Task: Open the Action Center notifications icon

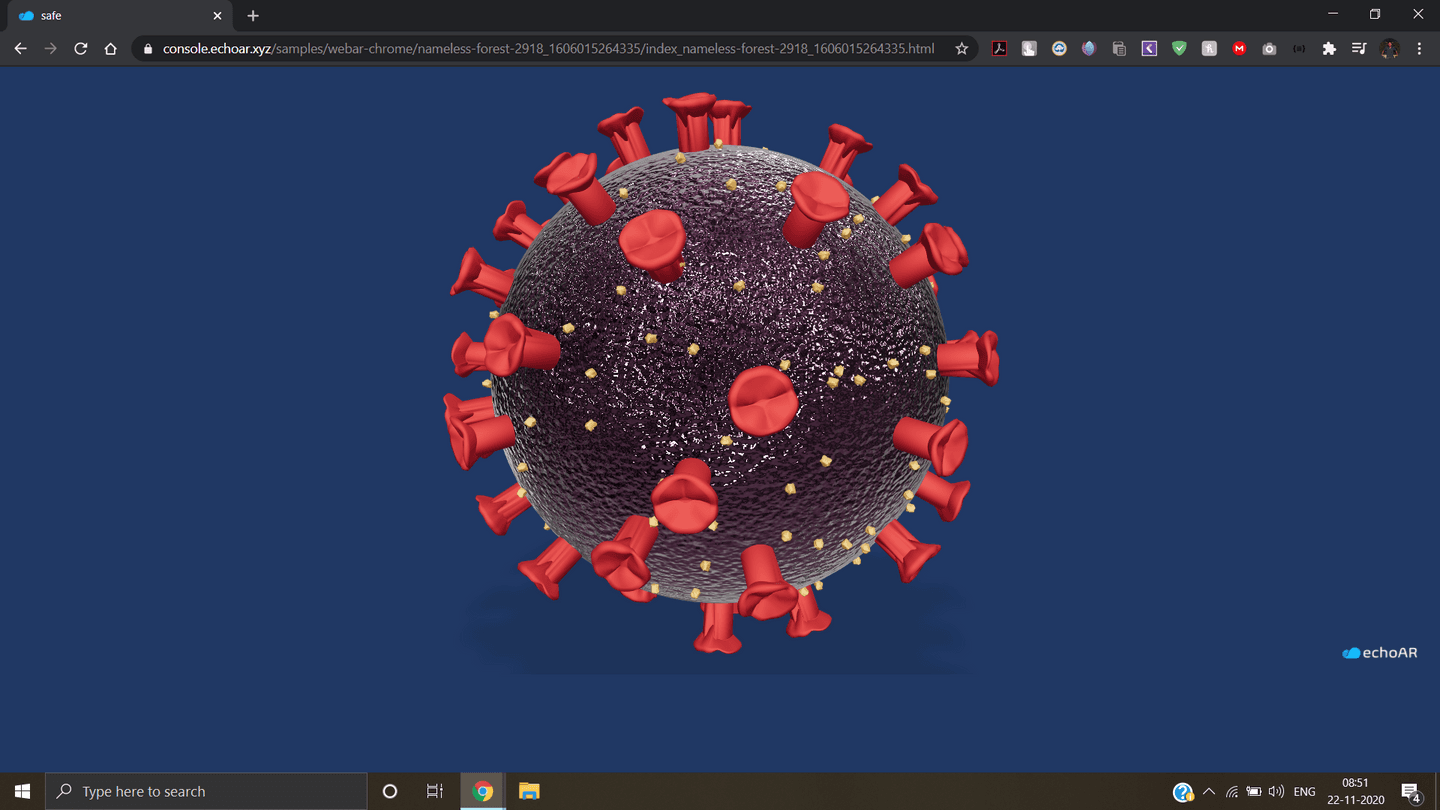Action: coord(1411,792)
